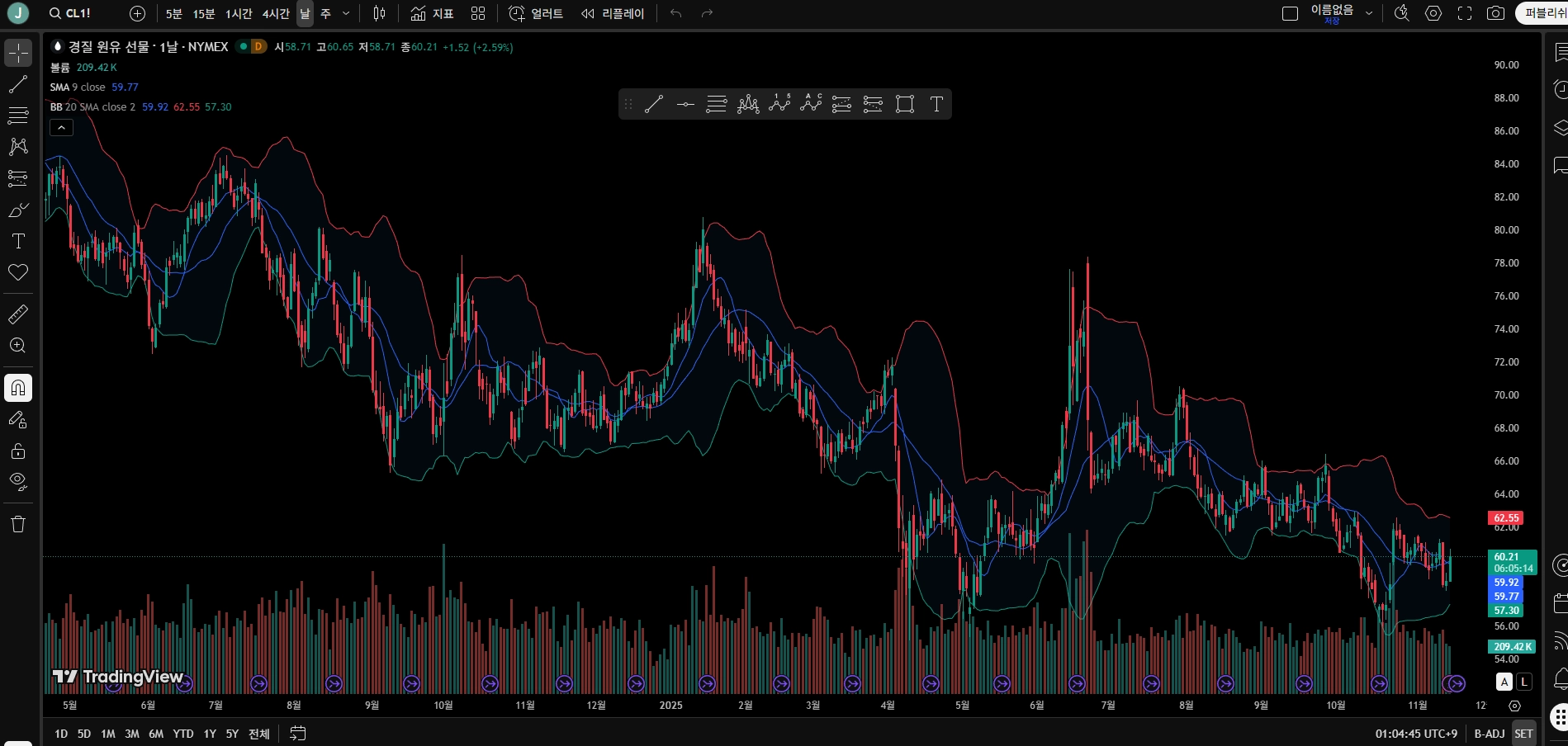The height and width of the screenshot is (746, 1568).
Task: Toggle log scale with the L button
Action: [1524, 682]
